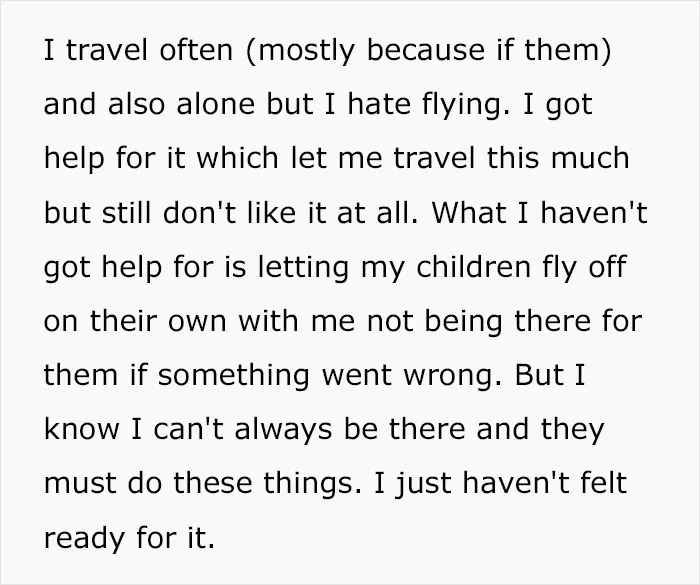This screenshot has width=700, height=585.
Task: Click the phrase "their own"
Action: tap(158, 321)
